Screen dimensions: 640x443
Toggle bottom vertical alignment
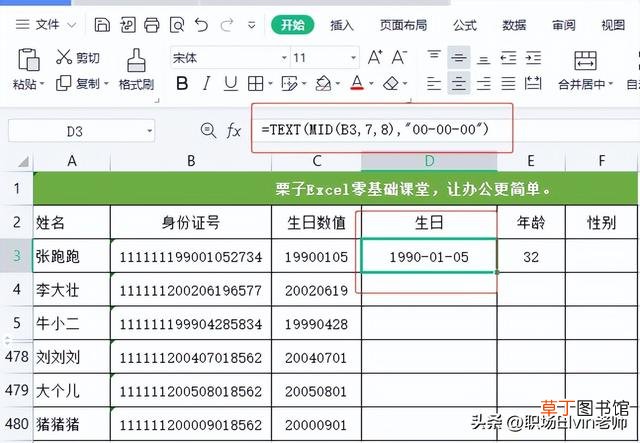click(x=484, y=58)
